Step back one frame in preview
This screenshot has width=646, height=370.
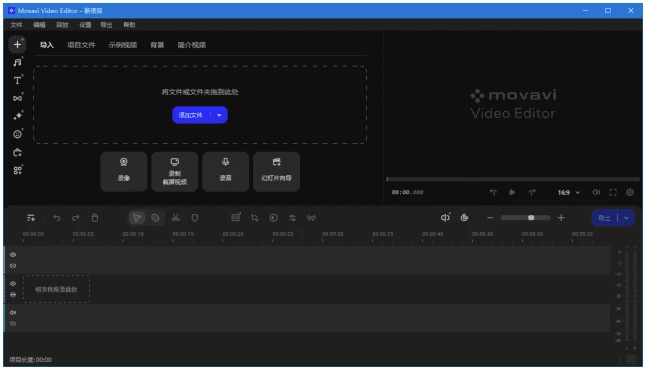(x=493, y=192)
